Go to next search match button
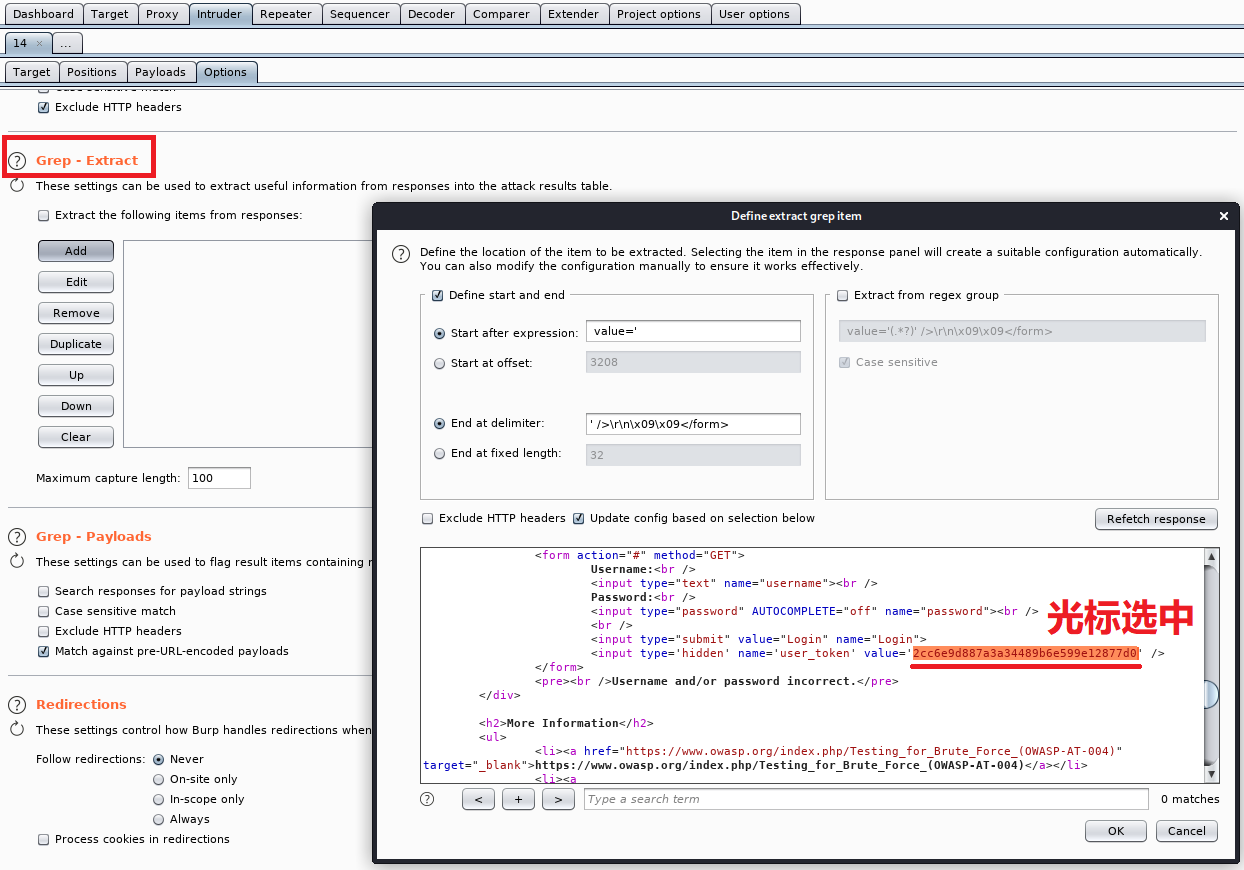Image resolution: width=1244 pixels, height=870 pixels. [558, 799]
